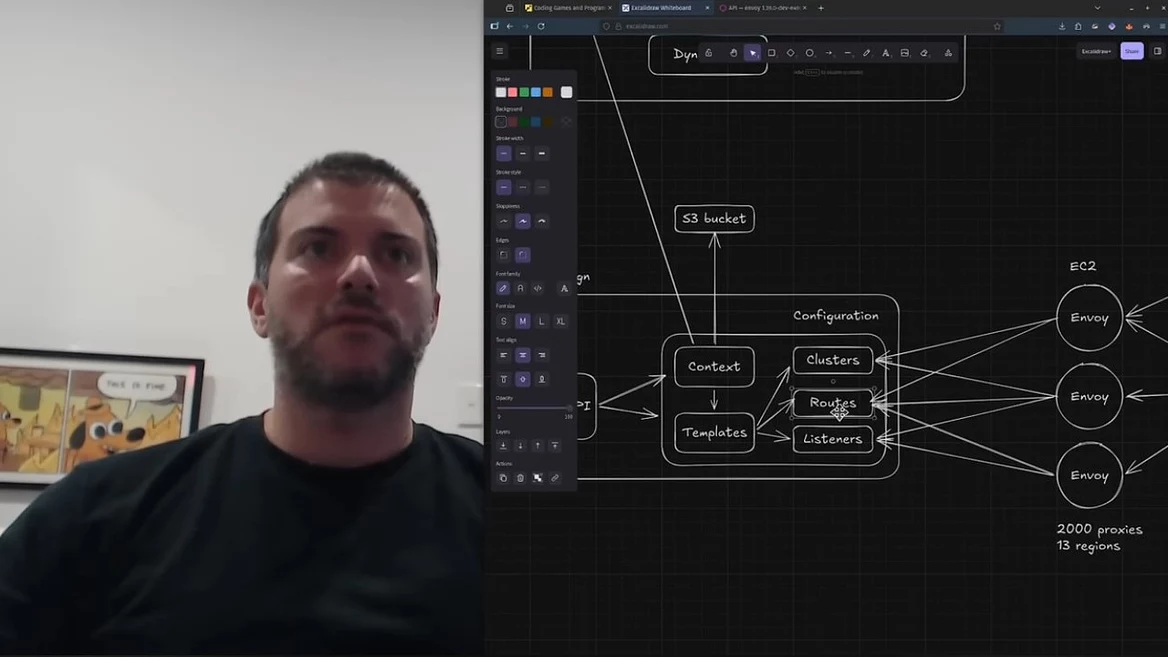Set stroke width to bold
The width and height of the screenshot is (1168, 657).
pos(523,153)
